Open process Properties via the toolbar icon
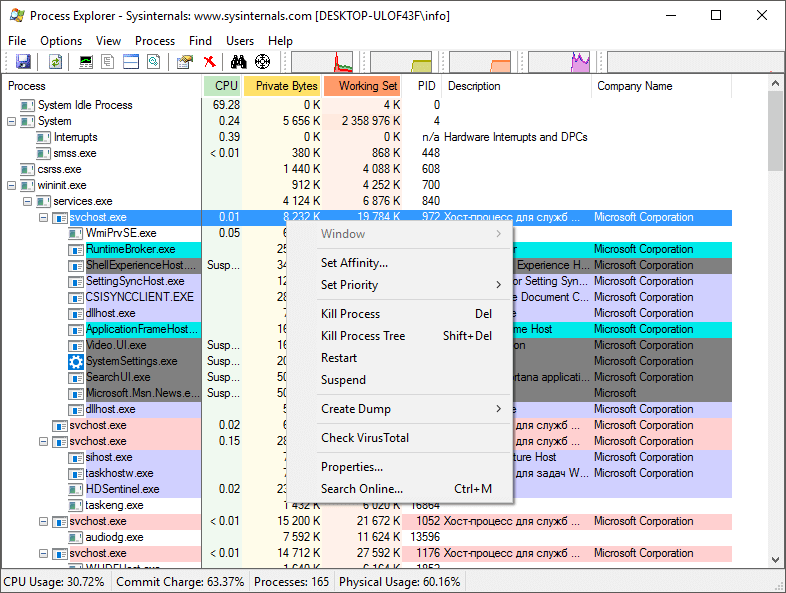Viewport: 786px width, 593px height. (185, 62)
